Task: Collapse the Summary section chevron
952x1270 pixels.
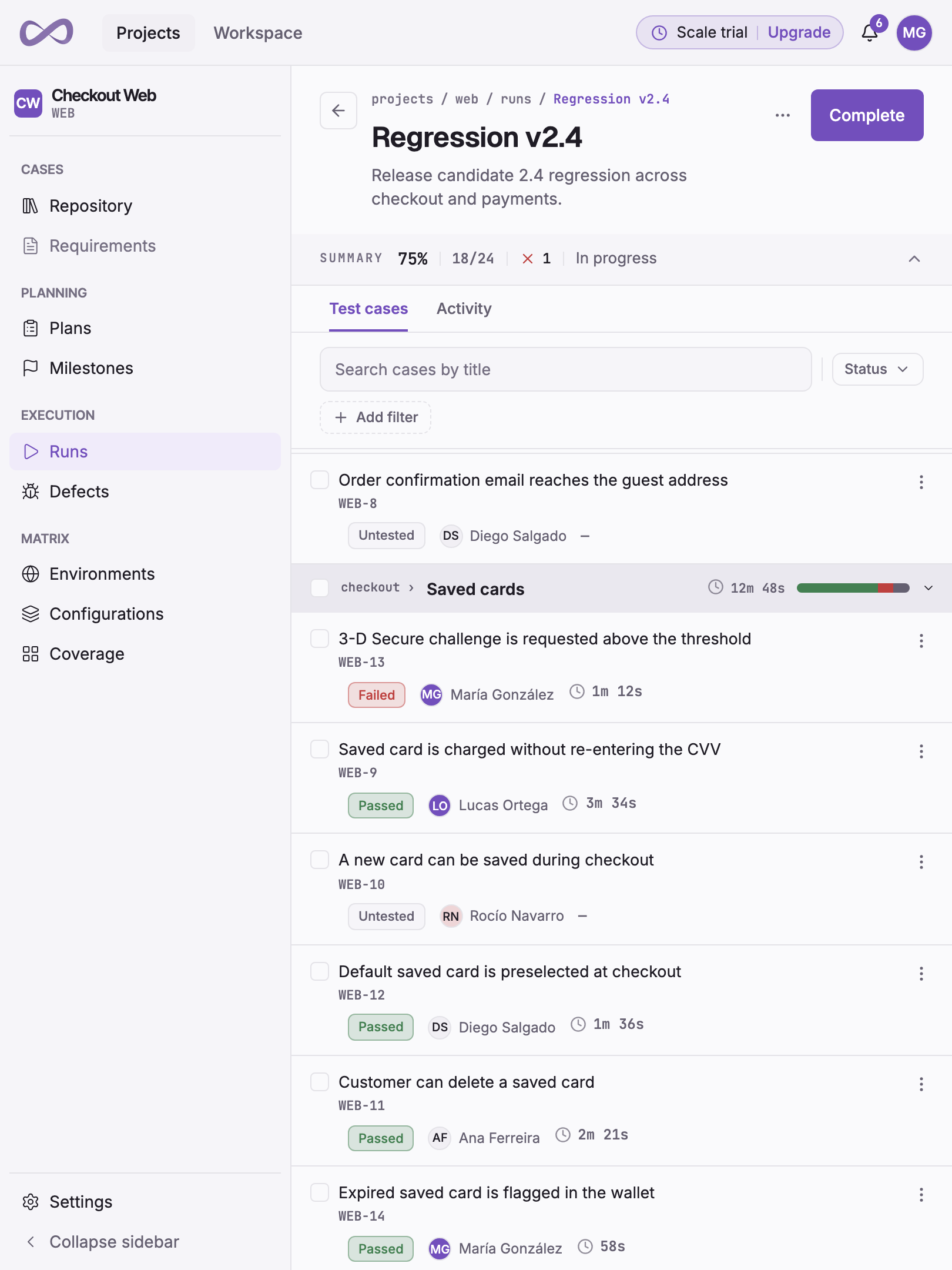Action: (914, 259)
